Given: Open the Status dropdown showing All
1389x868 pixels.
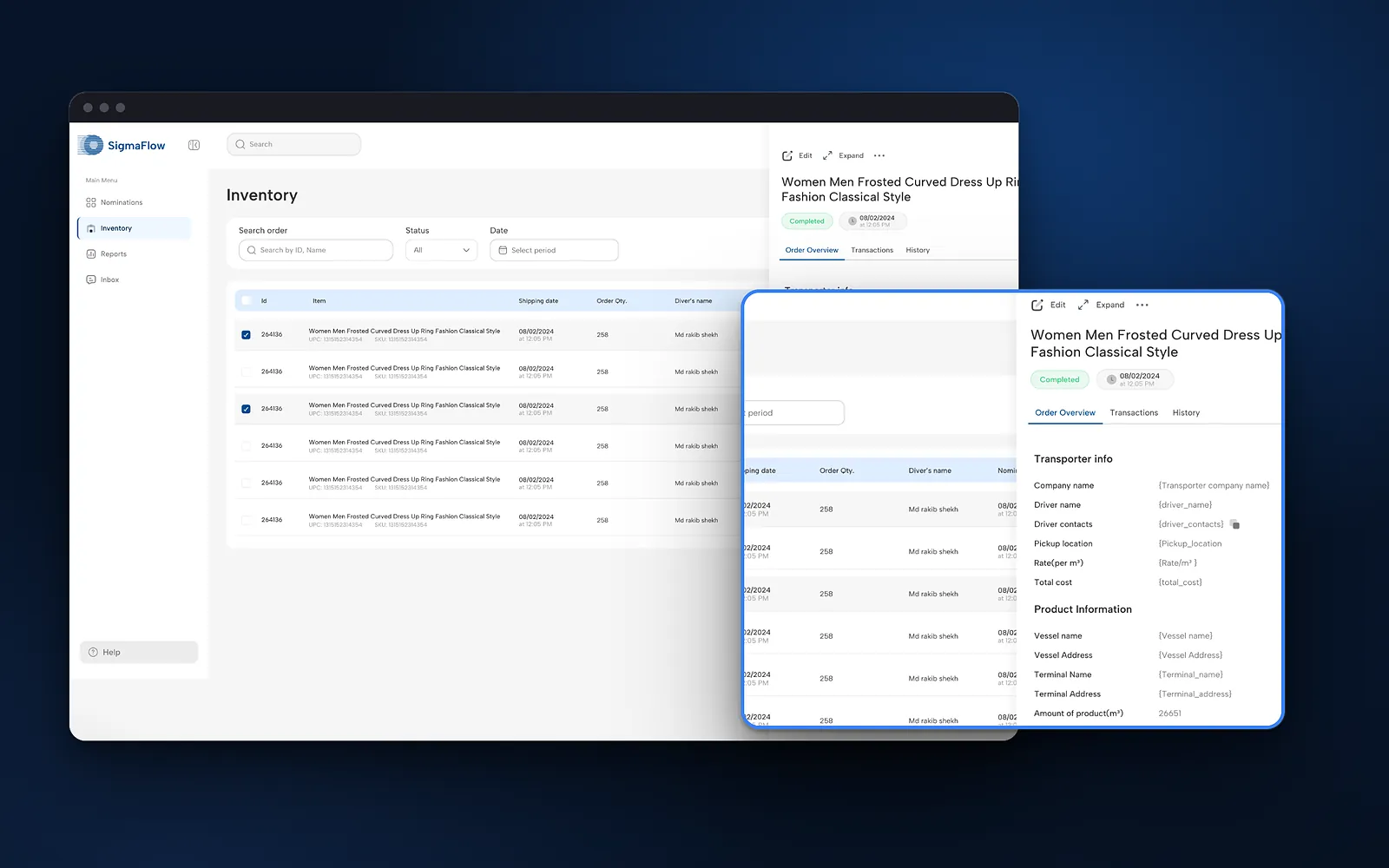Looking at the screenshot, I should tap(441, 250).
